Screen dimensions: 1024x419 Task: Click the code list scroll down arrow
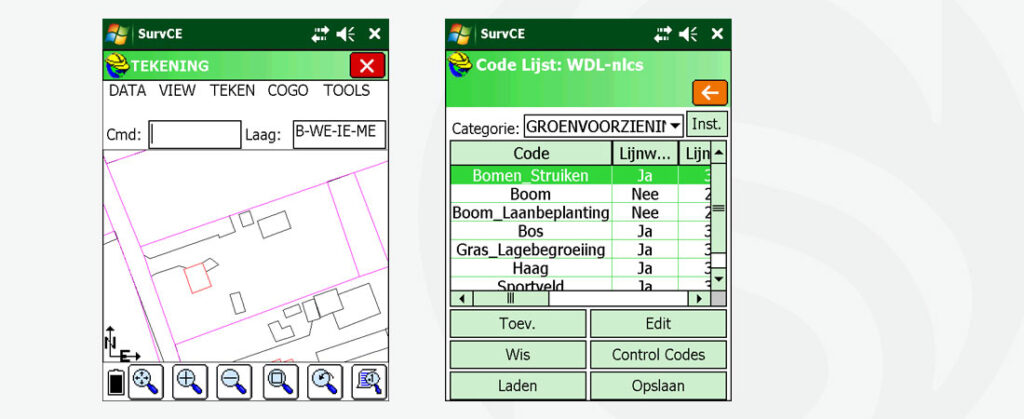pyautogui.click(x=717, y=279)
